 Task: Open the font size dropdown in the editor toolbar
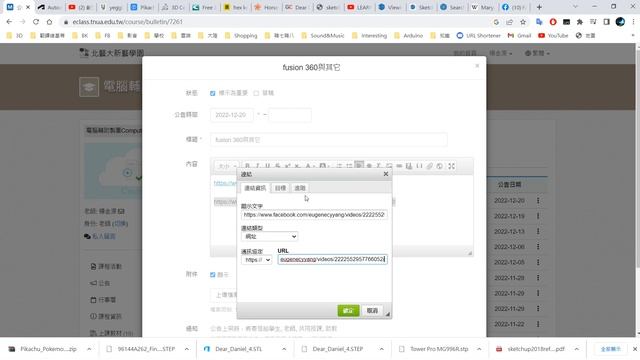(x=227, y=166)
